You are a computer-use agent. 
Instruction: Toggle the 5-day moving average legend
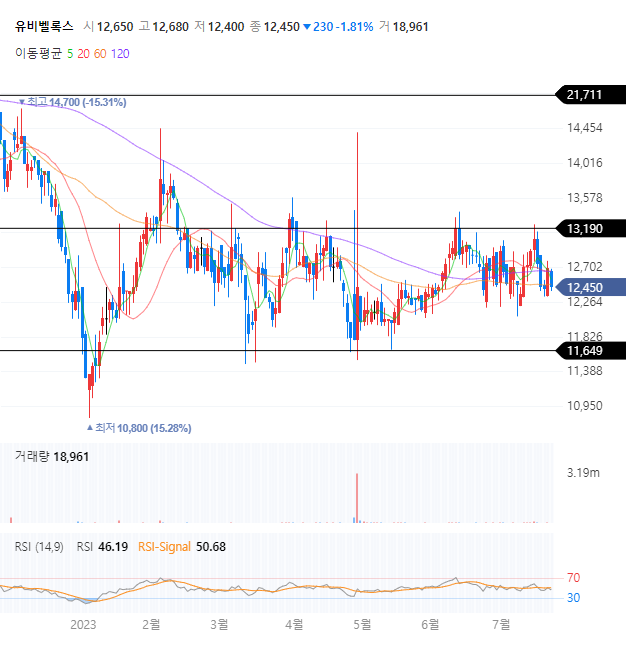70,54
